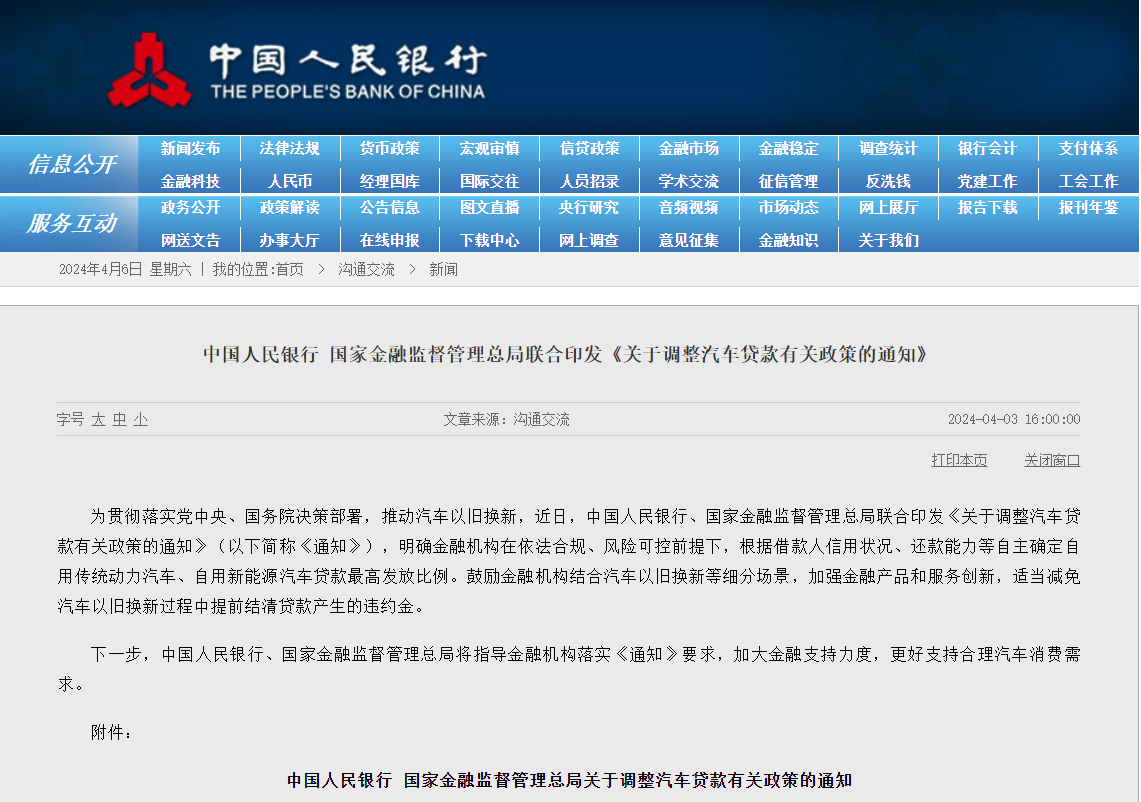Go to 首页 in the breadcrumb
The image size is (1141, 802).
[290, 269]
